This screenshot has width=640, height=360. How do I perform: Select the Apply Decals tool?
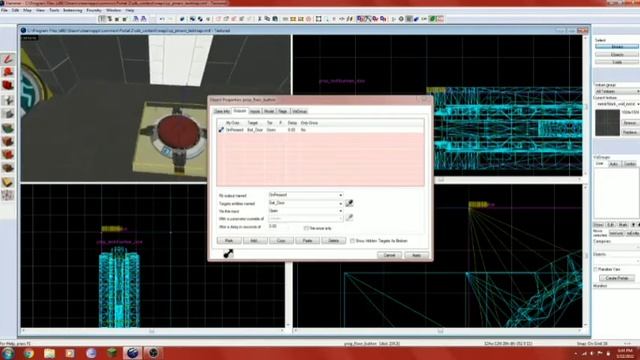[8, 155]
